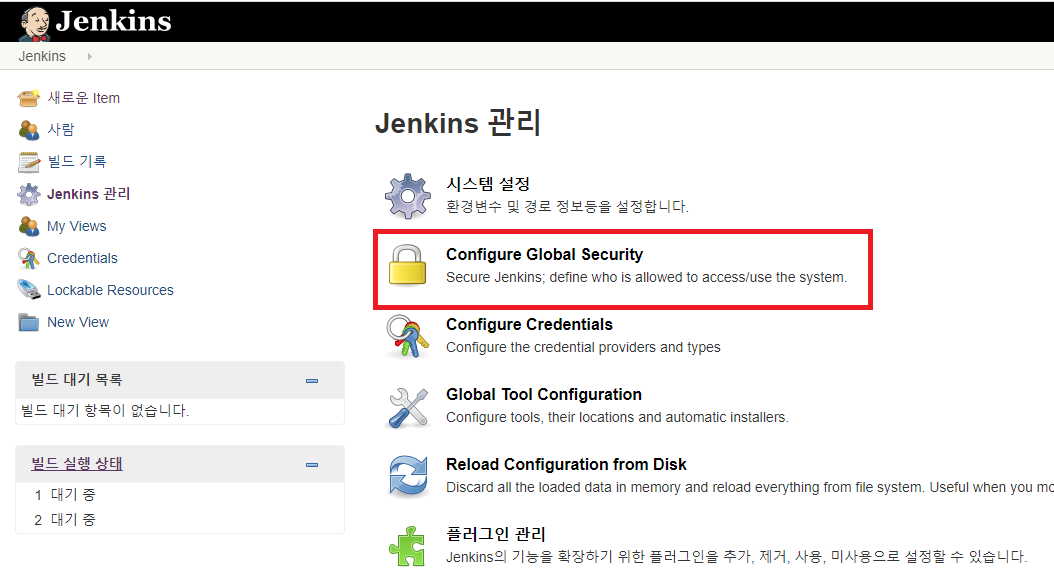Open the New View link
The image size is (1054, 583).
coord(78,322)
